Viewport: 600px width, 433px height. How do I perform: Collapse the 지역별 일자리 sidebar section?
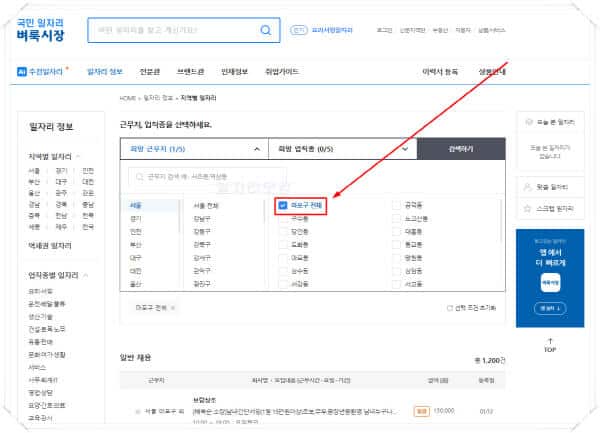[x=78, y=156]
